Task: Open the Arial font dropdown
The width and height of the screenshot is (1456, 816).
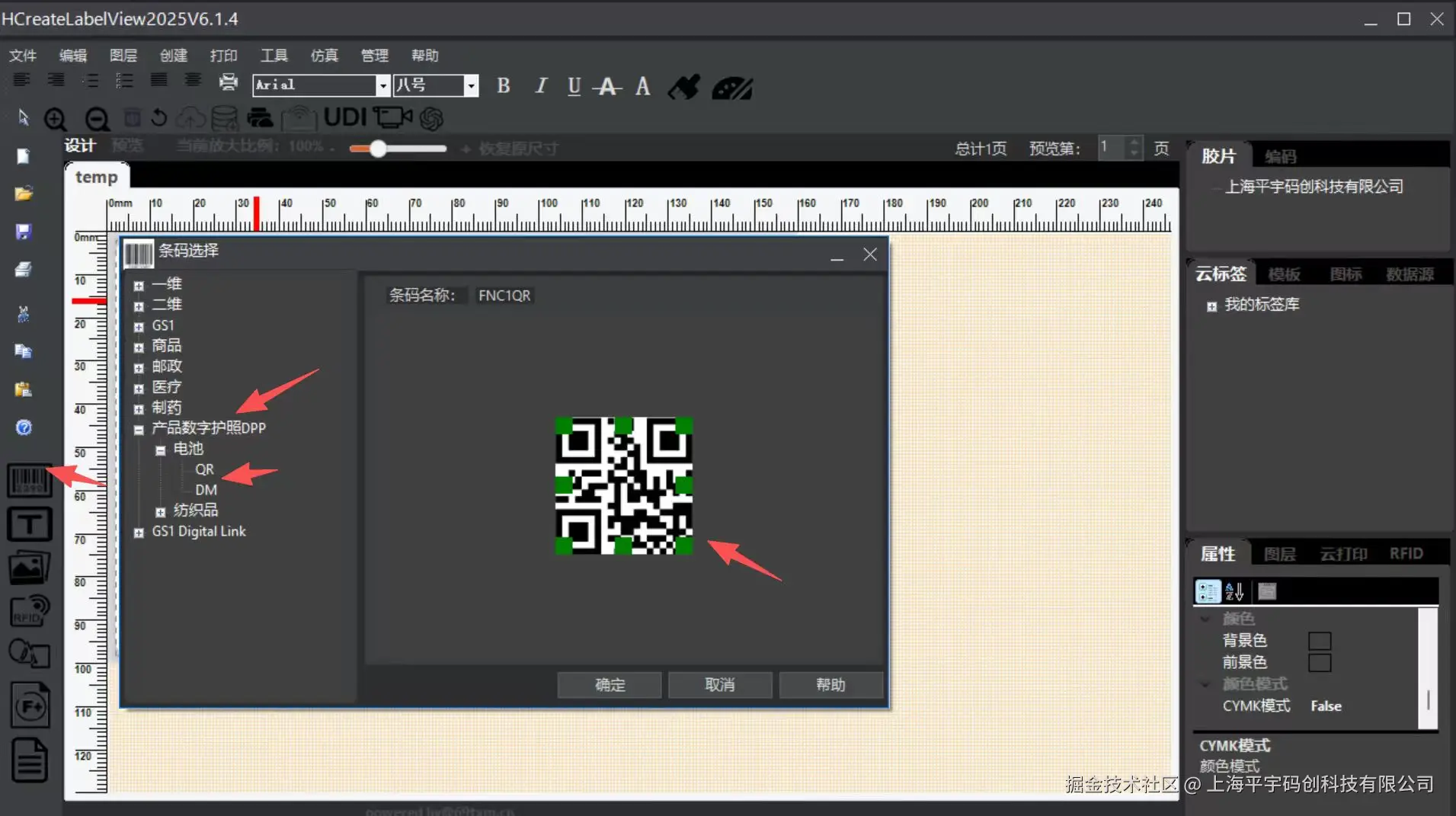Action: 383,85
